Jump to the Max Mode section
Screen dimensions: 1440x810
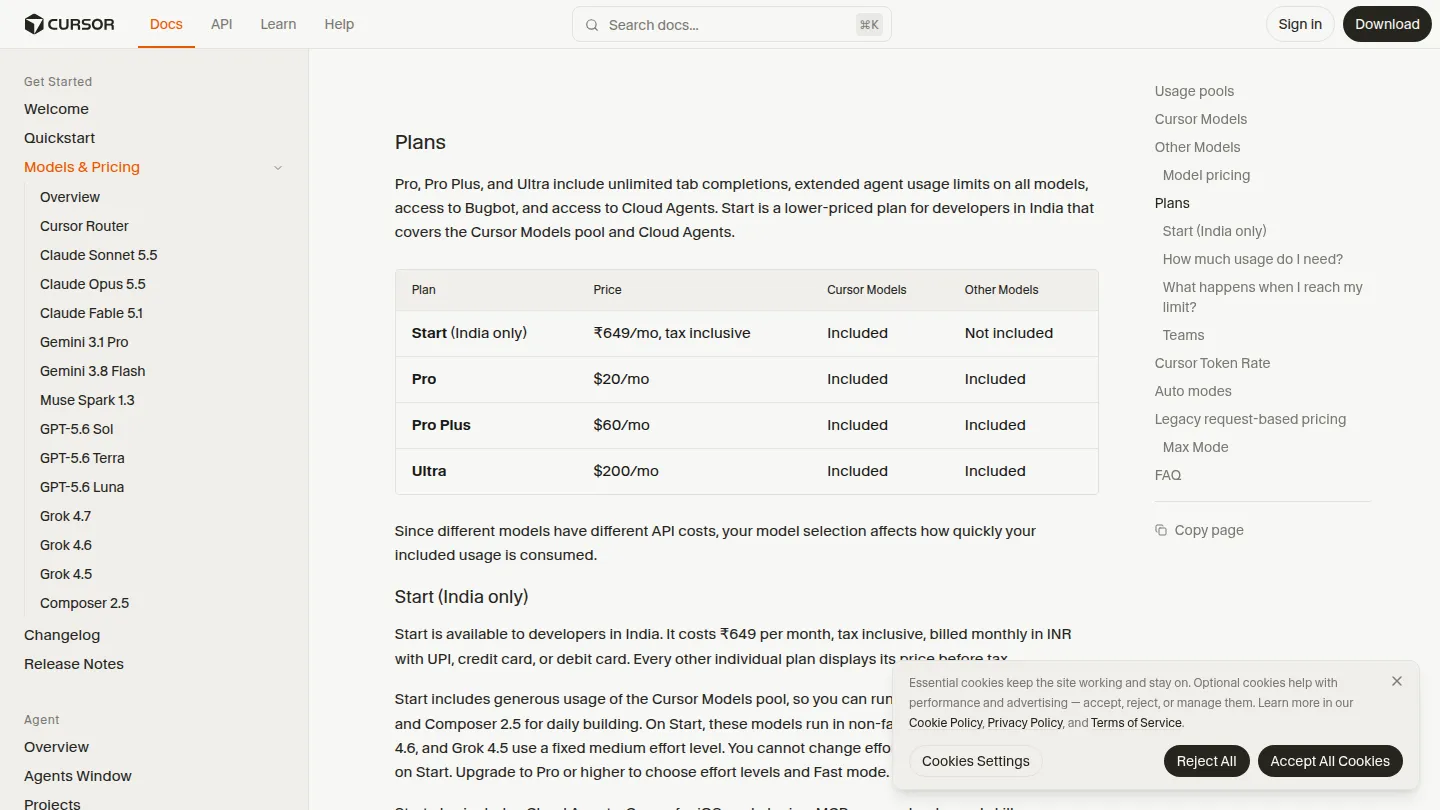[x=1195, y=447]
